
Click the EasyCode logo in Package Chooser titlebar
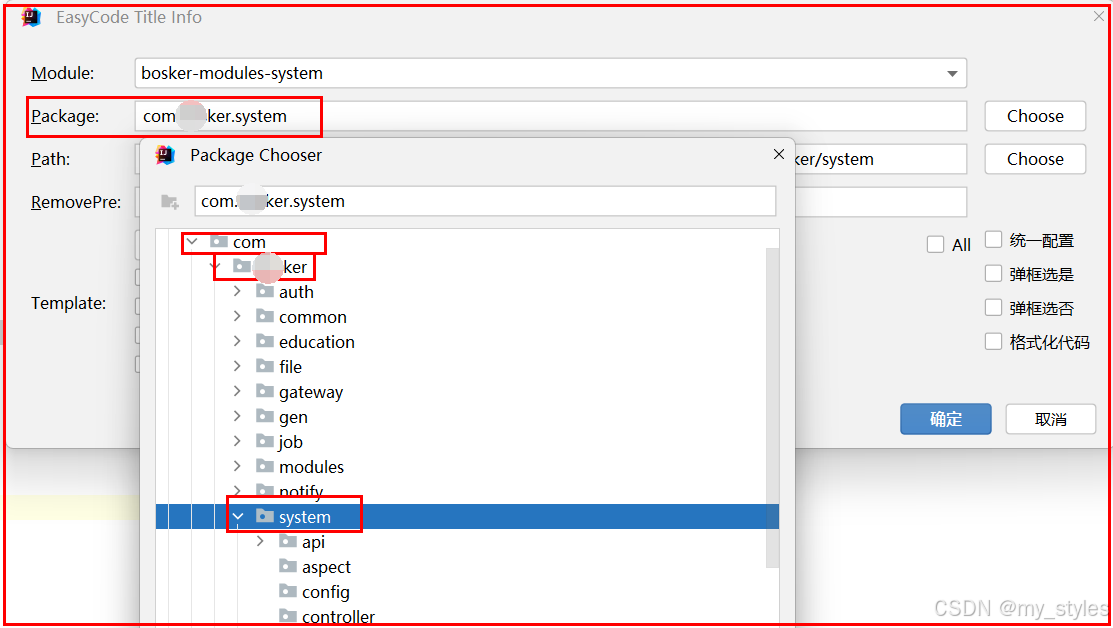[x=164, y=154]
